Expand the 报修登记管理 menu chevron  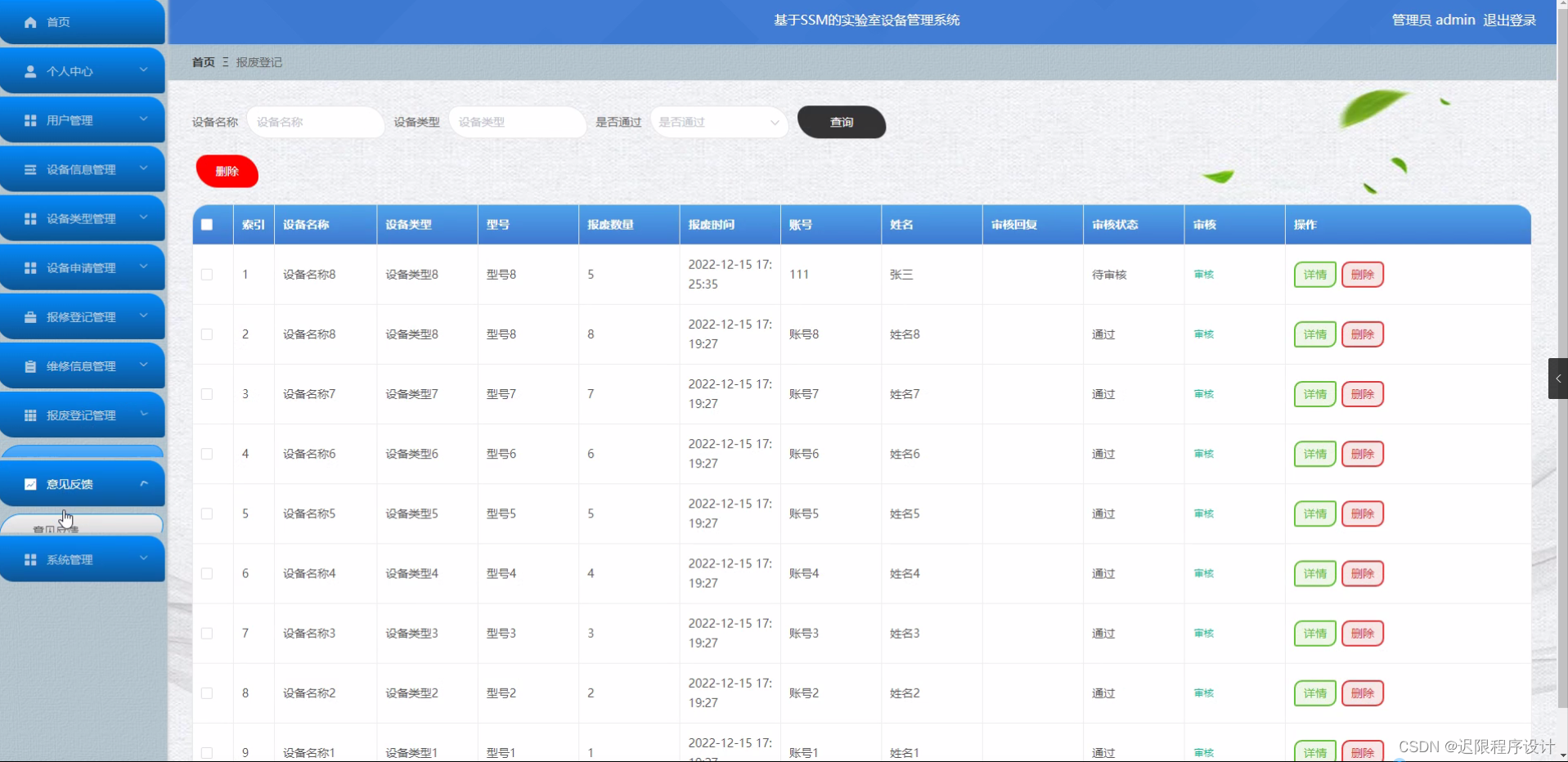(x=144, y=316)
